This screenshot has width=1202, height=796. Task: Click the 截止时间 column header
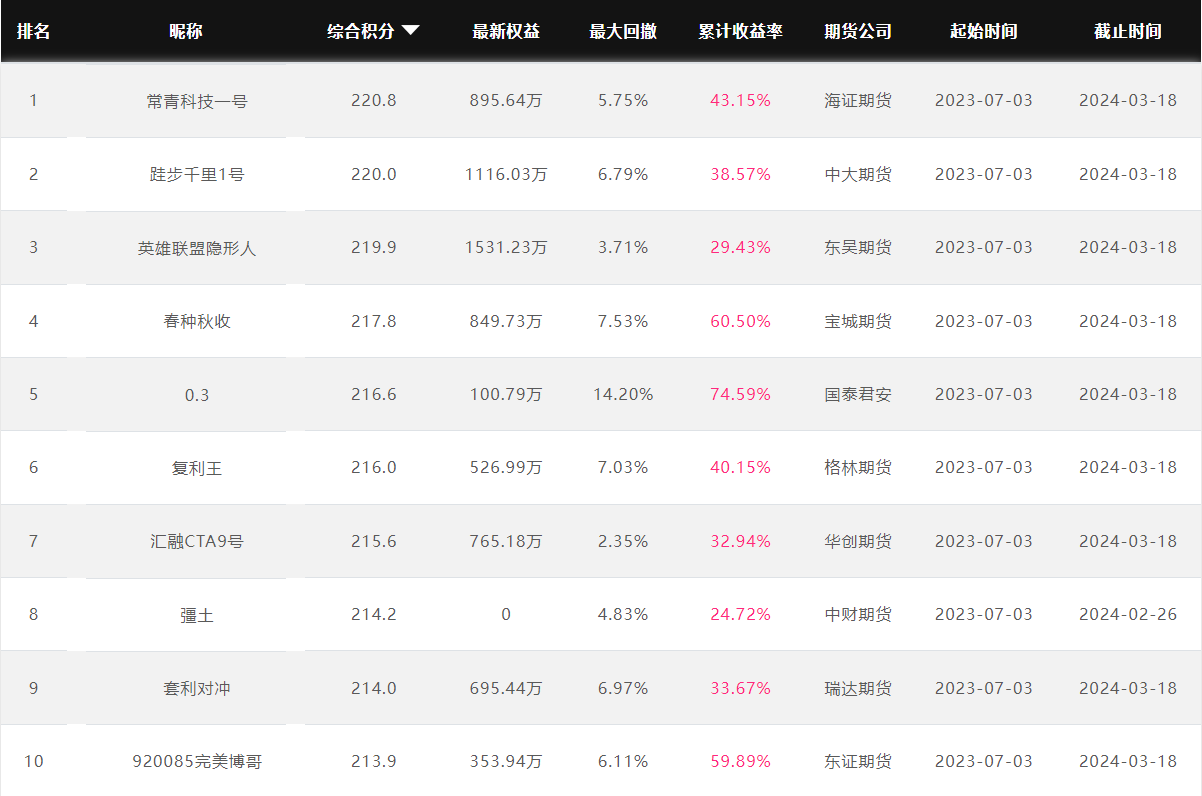[1128, 31]
